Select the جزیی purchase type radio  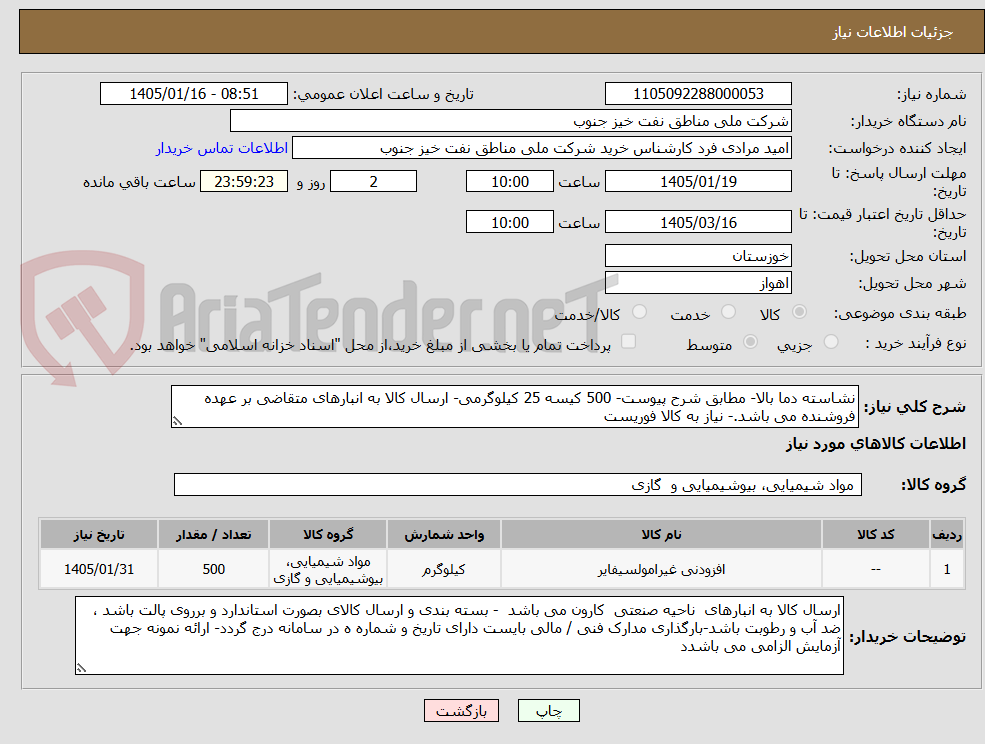pos(830,342)
